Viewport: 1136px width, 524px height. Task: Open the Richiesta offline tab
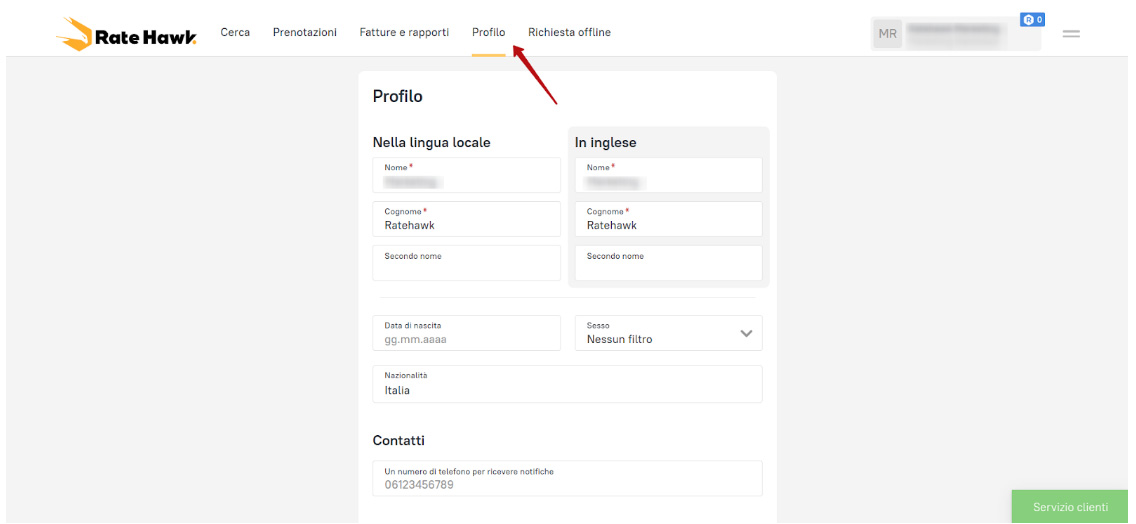(569, 32)
